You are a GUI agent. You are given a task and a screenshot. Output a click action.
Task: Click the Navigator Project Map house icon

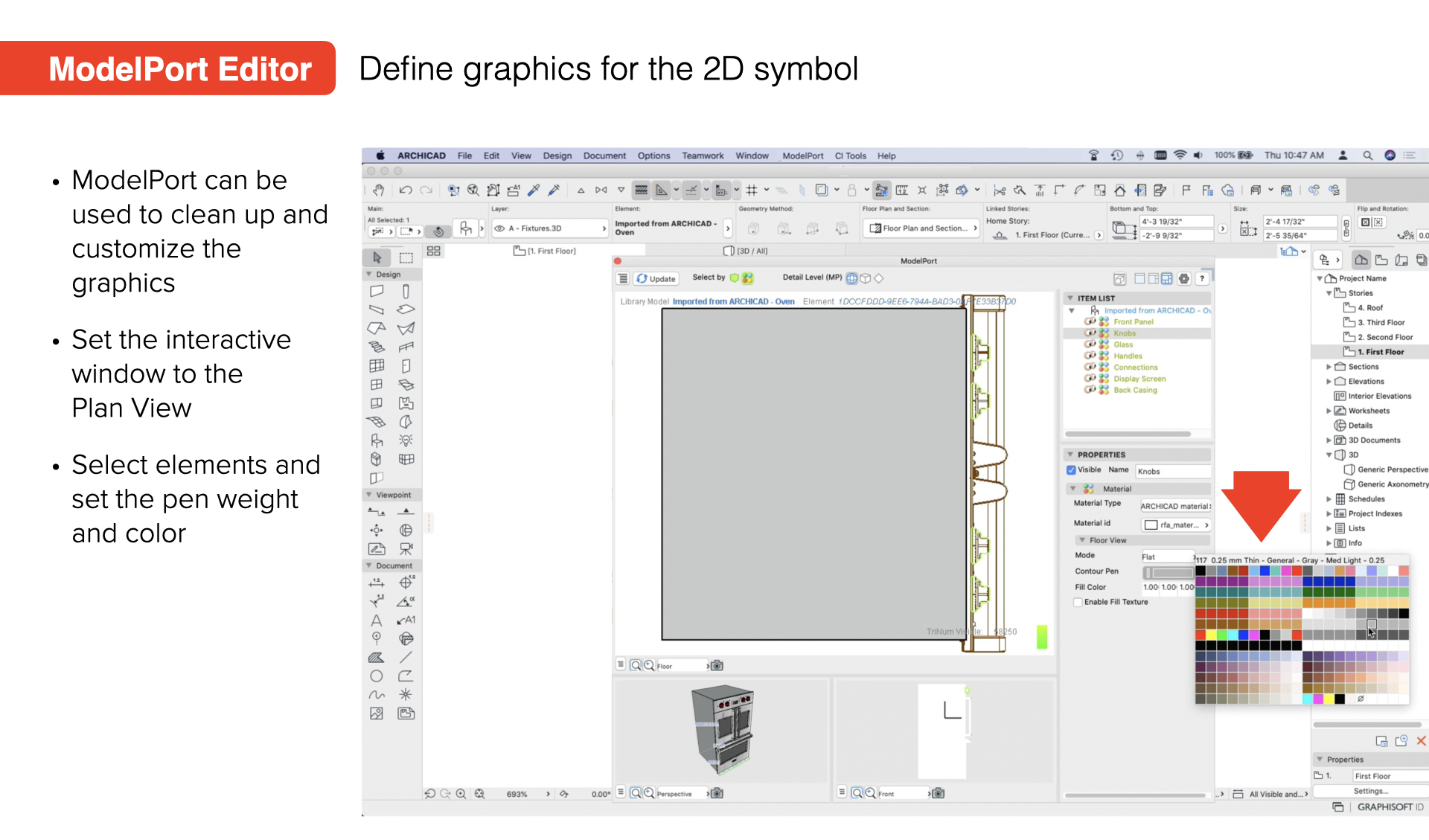coord(1361,260)
